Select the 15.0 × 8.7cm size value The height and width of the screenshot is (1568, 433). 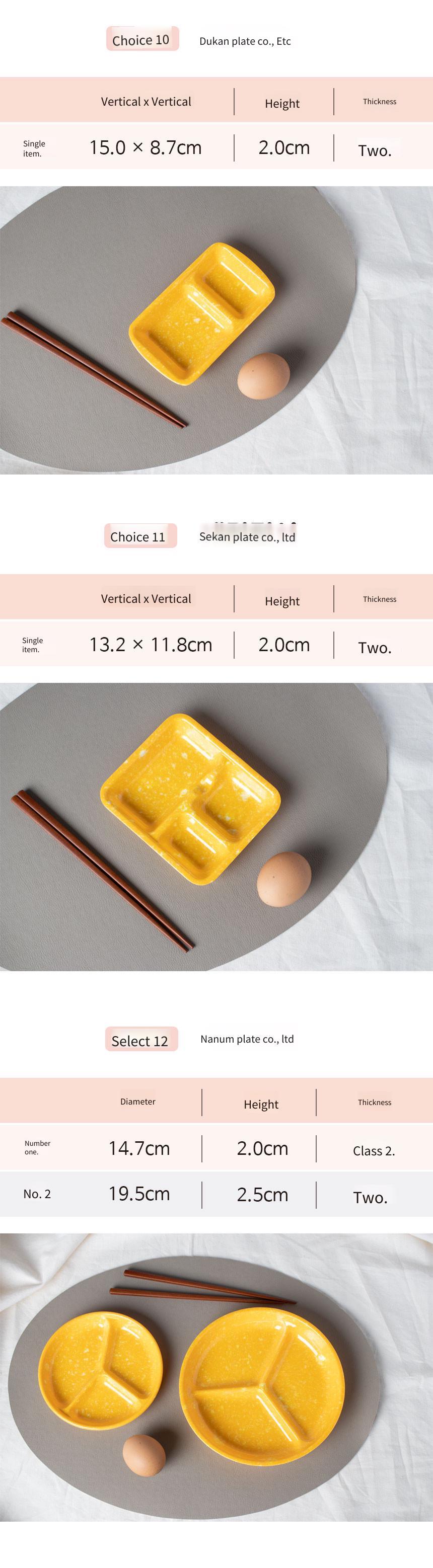[x=146, y=147]
